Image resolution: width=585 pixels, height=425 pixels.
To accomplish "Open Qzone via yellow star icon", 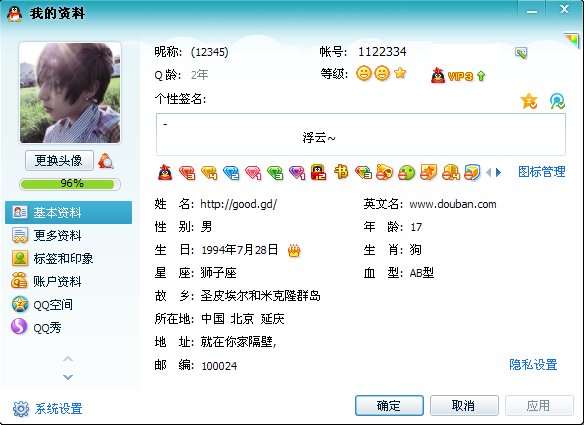I will point(529,101).
